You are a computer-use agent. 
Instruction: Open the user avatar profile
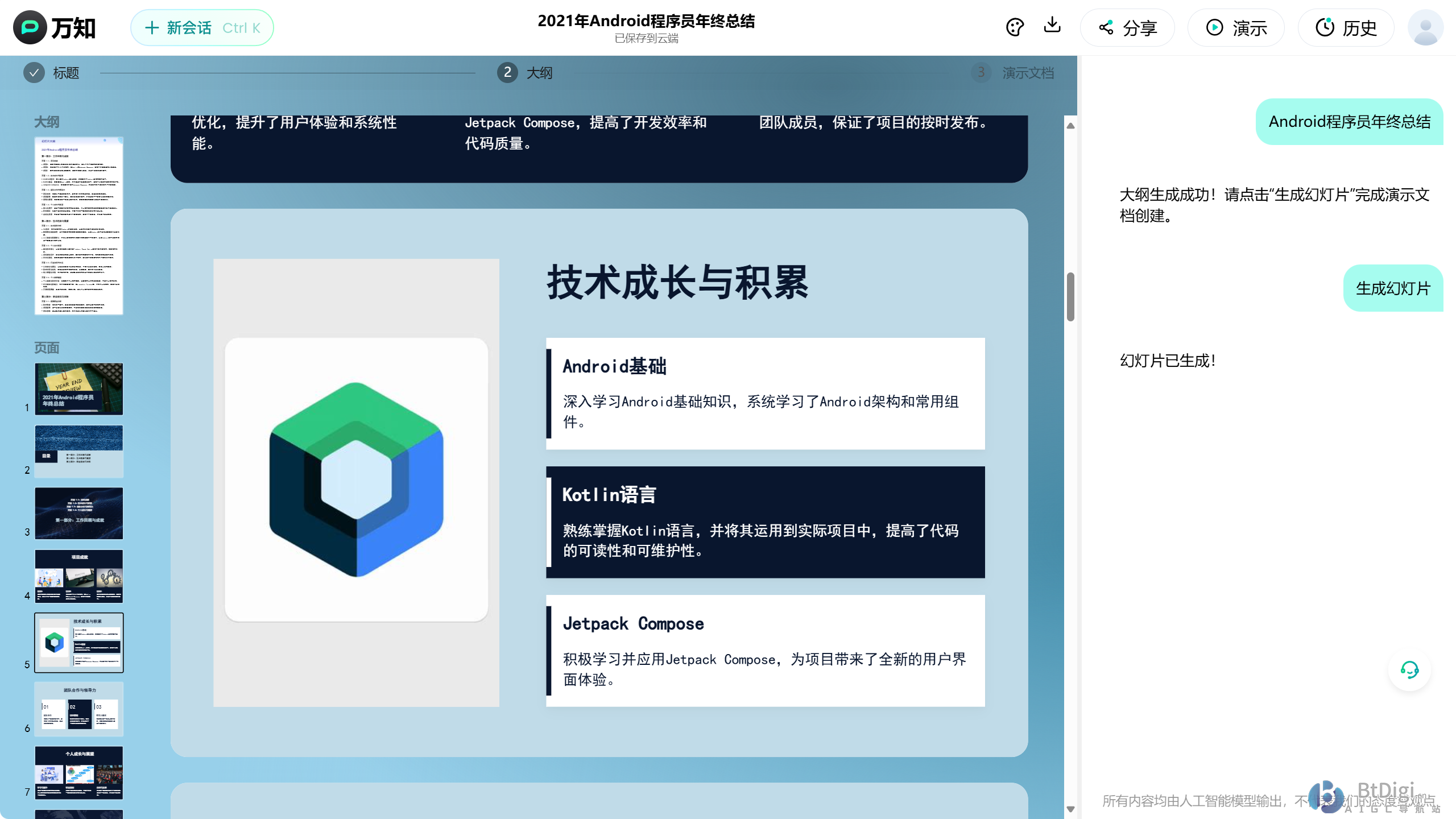point(1425,27)
